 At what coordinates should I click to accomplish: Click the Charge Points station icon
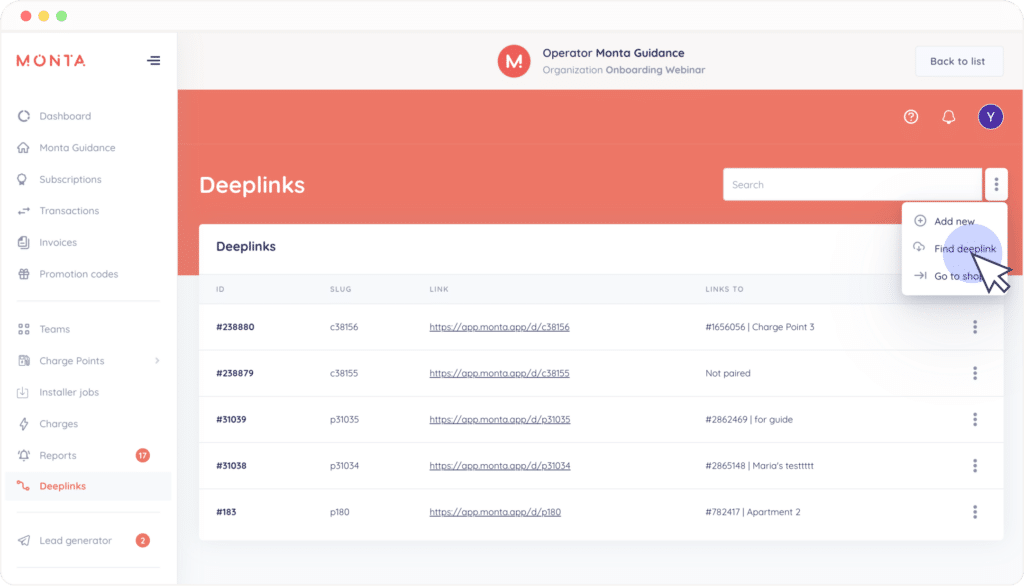(24, 361)
